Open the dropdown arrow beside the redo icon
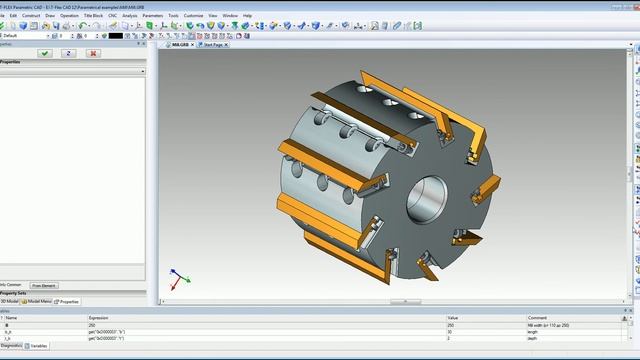 coord(103,26)
